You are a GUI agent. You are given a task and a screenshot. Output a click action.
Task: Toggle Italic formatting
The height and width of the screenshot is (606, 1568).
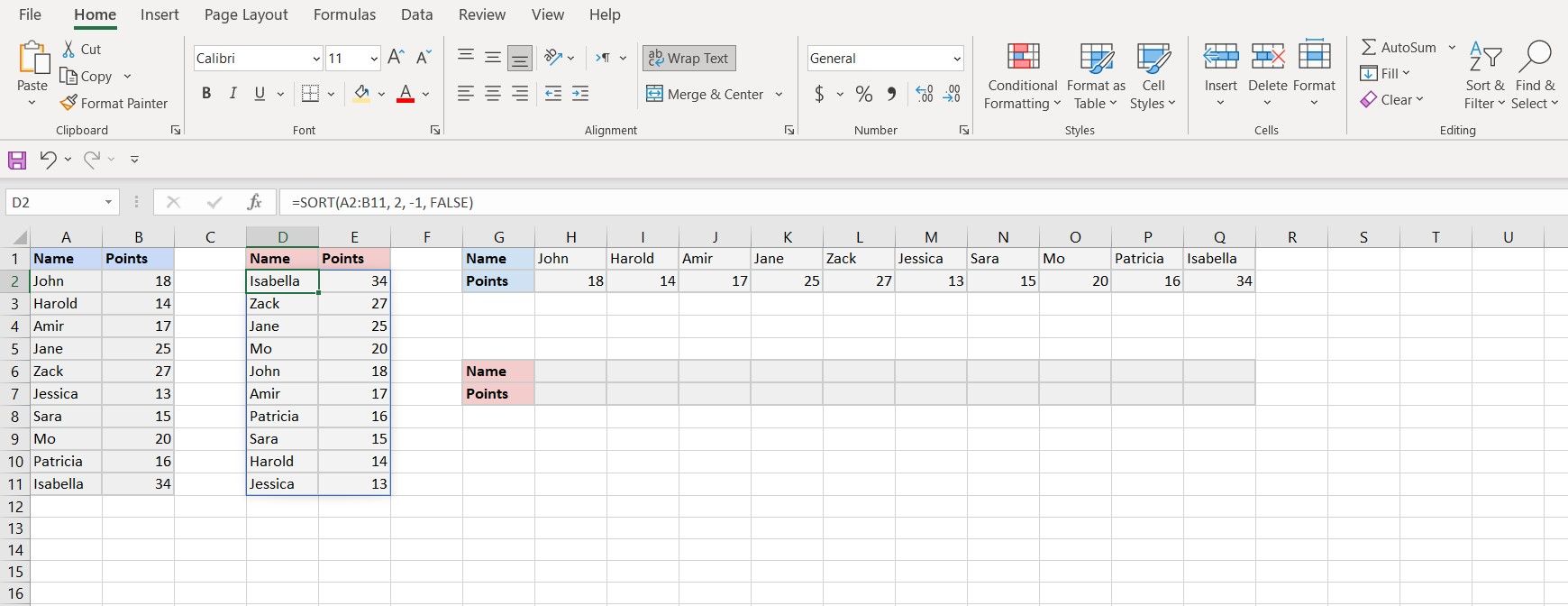233,94
